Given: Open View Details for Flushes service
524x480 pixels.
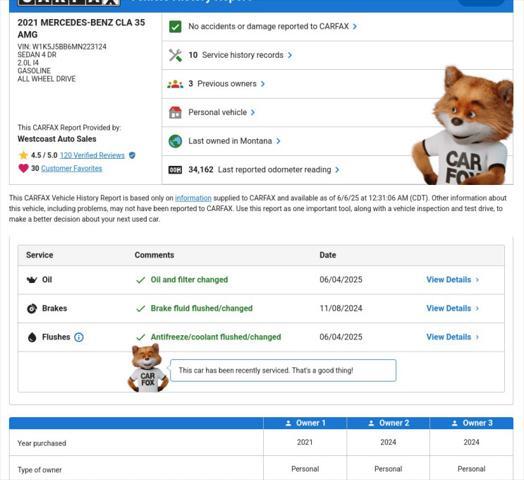Looking at the screenshot, I should click(x=452, y=337).
